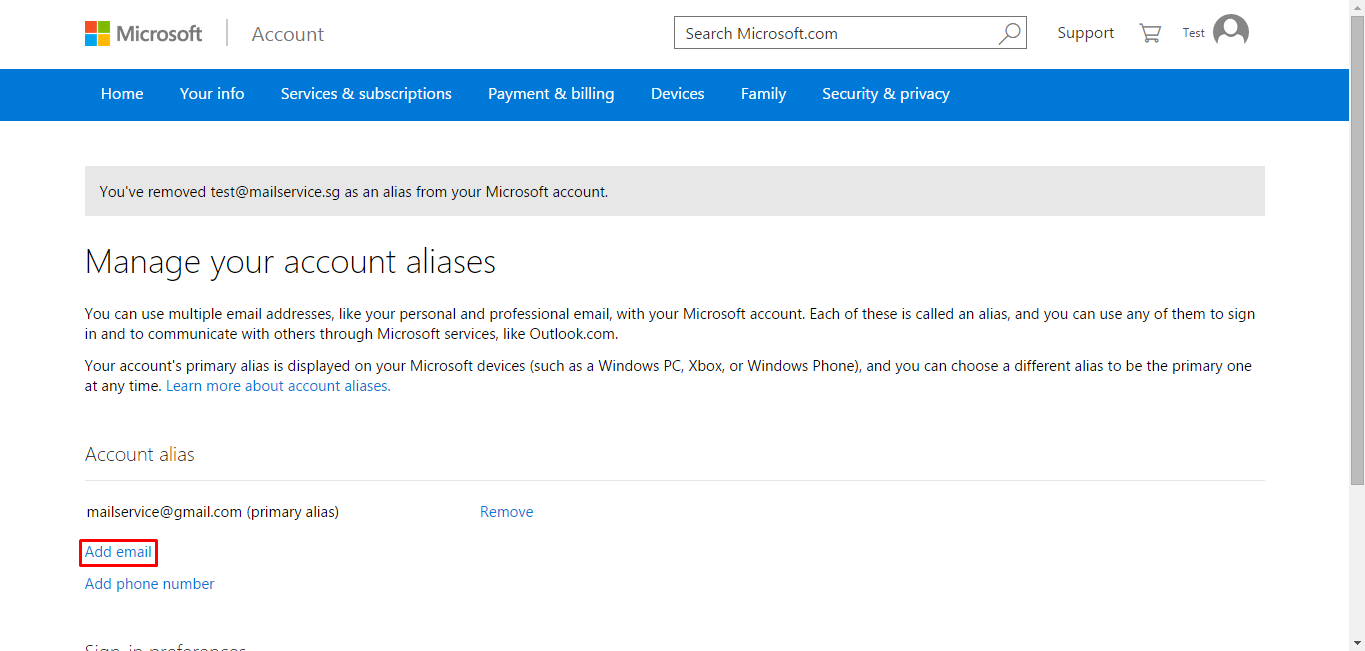Click the Account header link
1365x651 pixels.
pyautogui.click(x=288, y=34)
